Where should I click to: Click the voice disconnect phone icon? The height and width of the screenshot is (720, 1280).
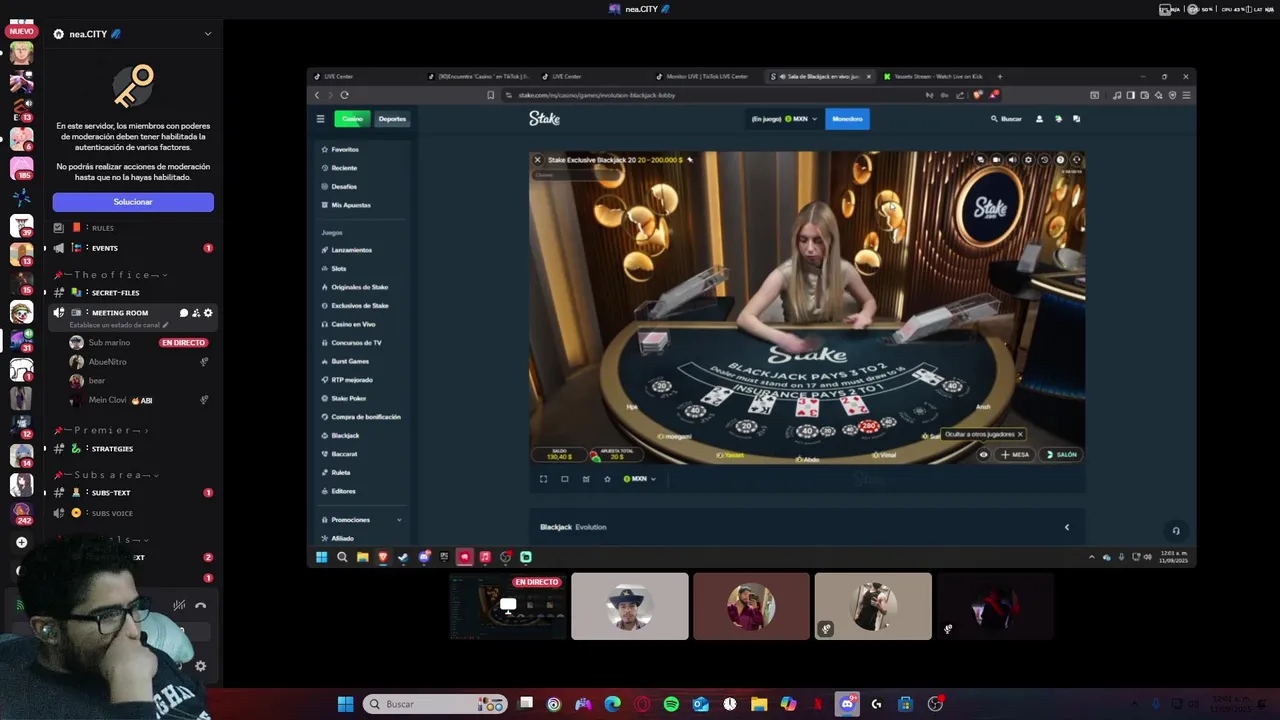tap(200, 605)
